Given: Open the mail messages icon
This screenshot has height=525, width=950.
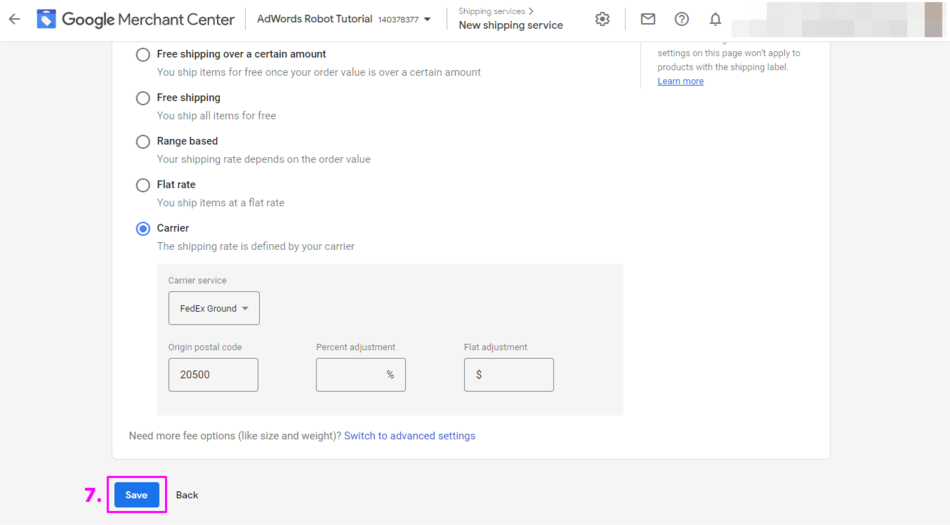Looking at the screenshot, I should point(648,19).
